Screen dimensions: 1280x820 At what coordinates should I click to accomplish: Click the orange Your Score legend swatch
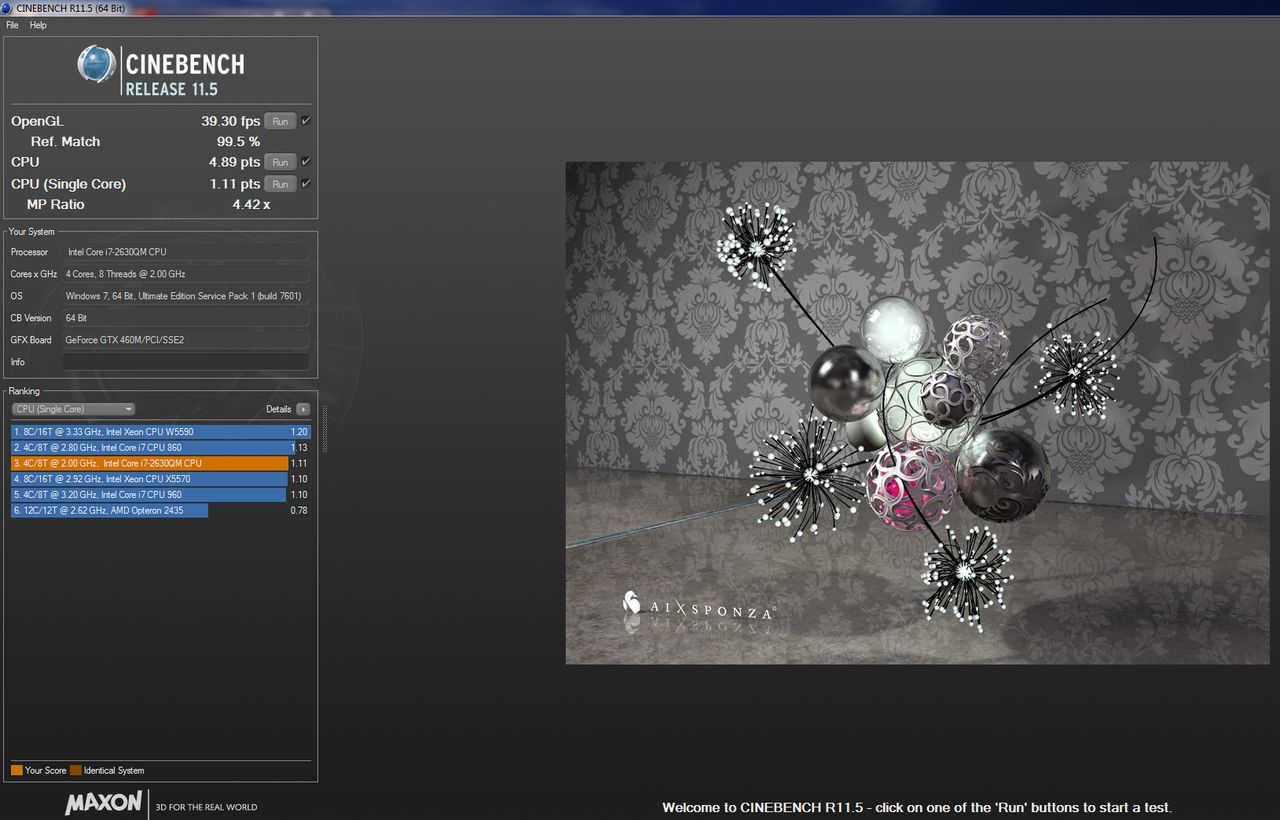point(17,770)
